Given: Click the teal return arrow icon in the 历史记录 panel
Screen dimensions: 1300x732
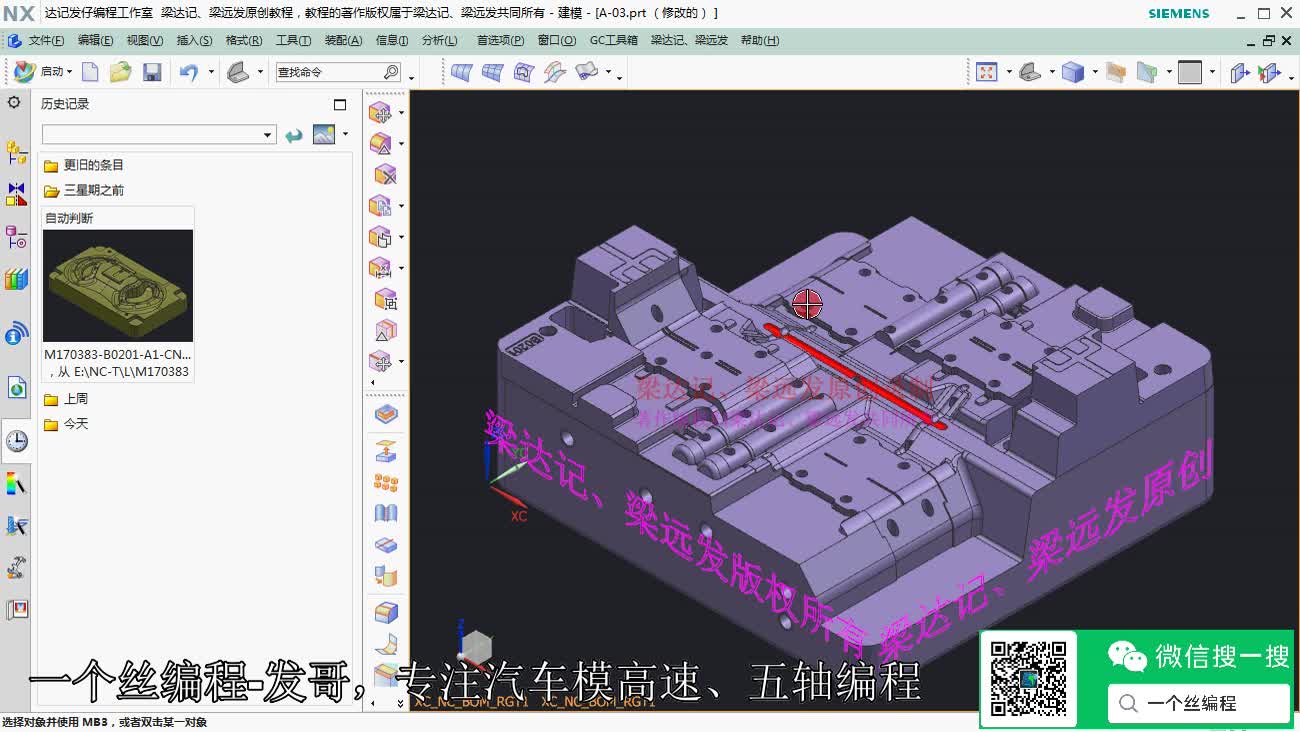Looking at the screenshot, I should point(293,135).
